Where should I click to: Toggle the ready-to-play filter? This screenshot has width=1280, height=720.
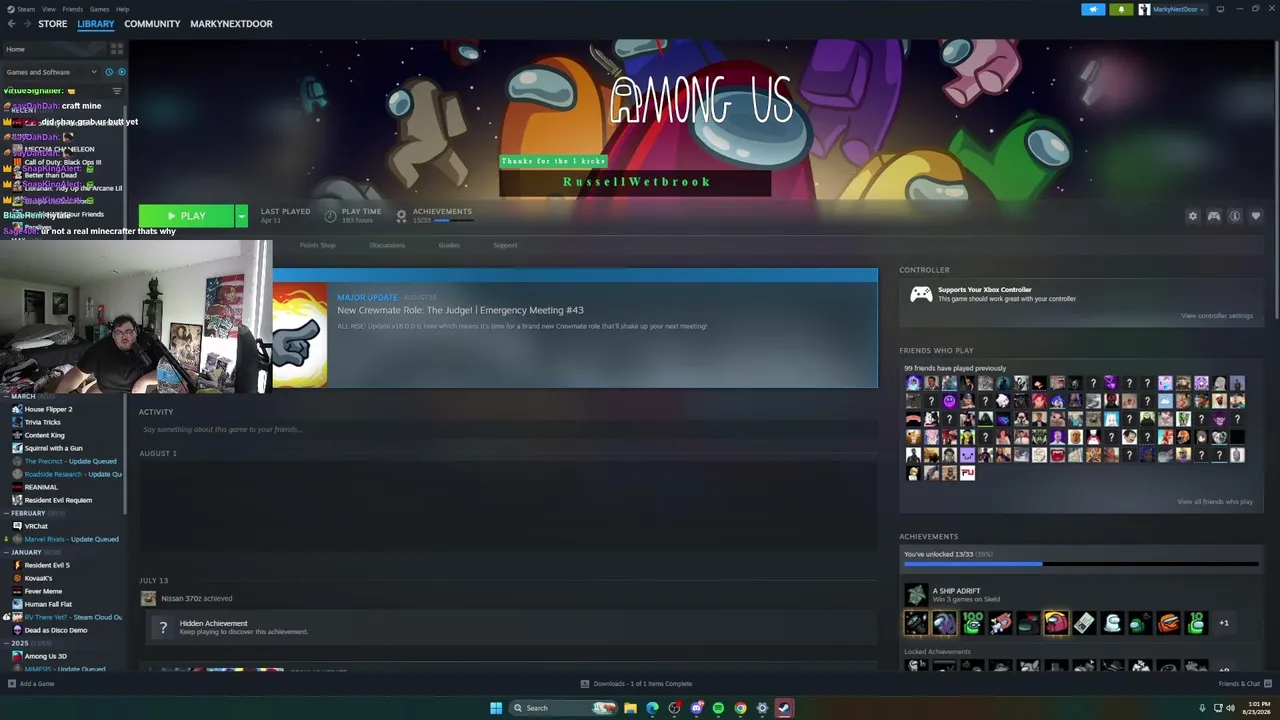(122, 72)
